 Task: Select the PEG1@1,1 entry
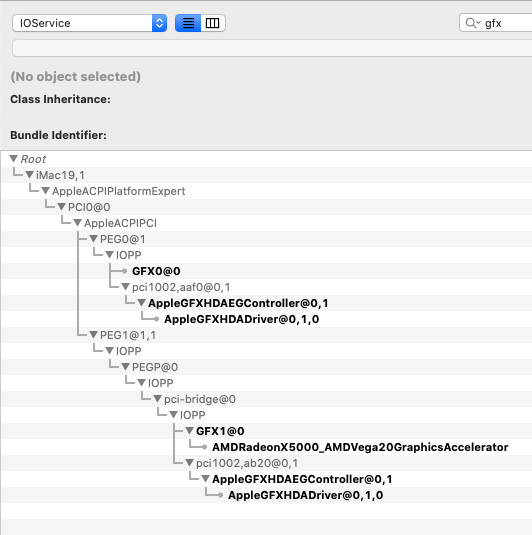128,335
